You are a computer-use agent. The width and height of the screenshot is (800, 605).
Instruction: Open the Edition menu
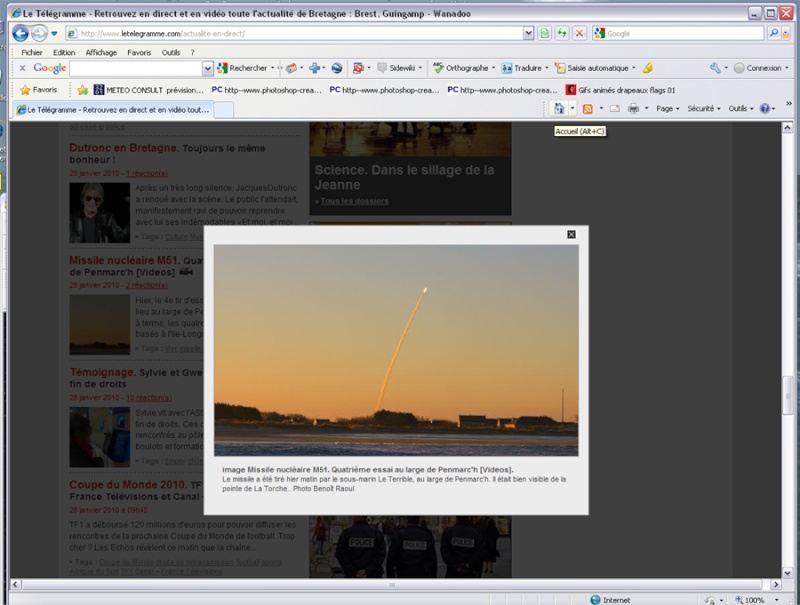point(64,53)
